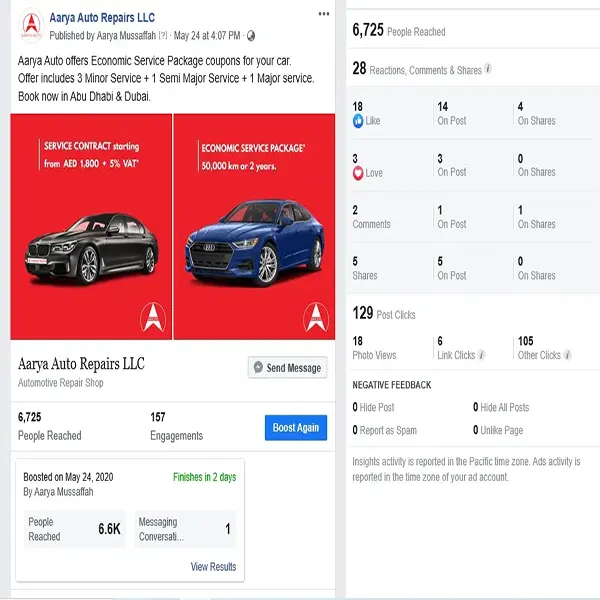Open the post options three-dot menu
The height and width of the screenshot is (600, 600).
(323, 14)
